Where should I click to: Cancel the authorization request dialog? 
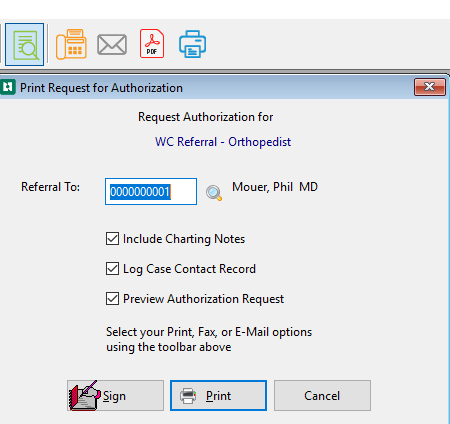[x=322, y=395]
